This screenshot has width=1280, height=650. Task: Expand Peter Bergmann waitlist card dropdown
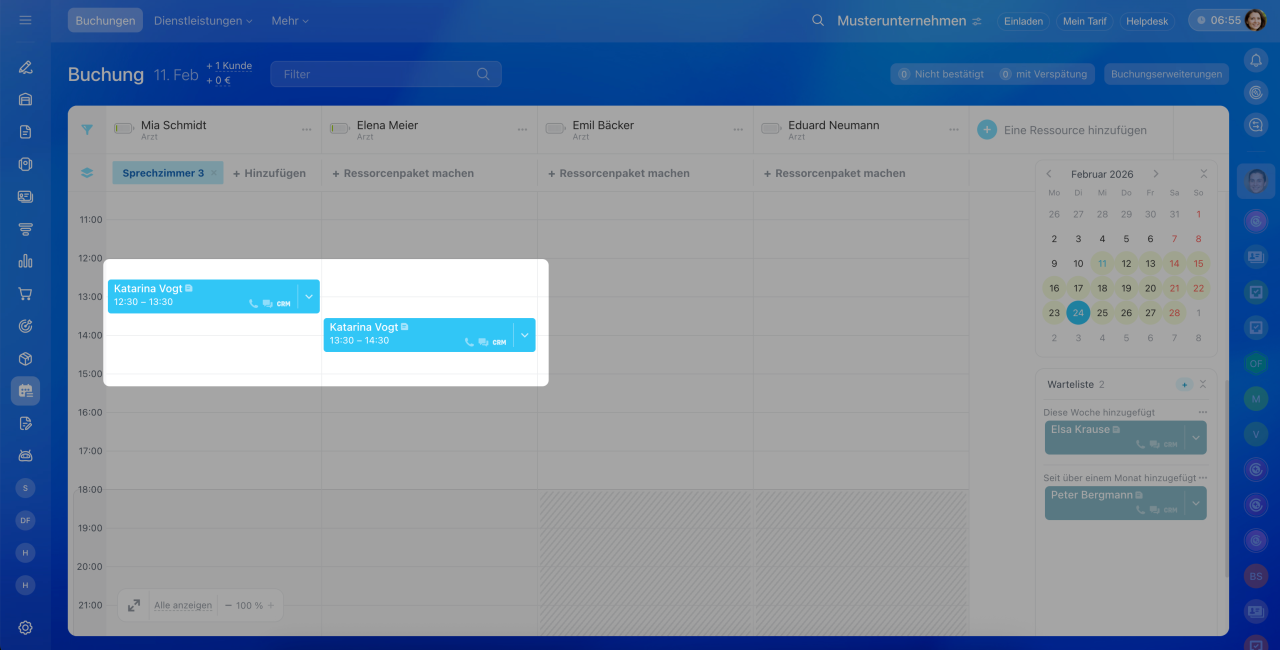pyautogui.click(x=1196, y=503)
